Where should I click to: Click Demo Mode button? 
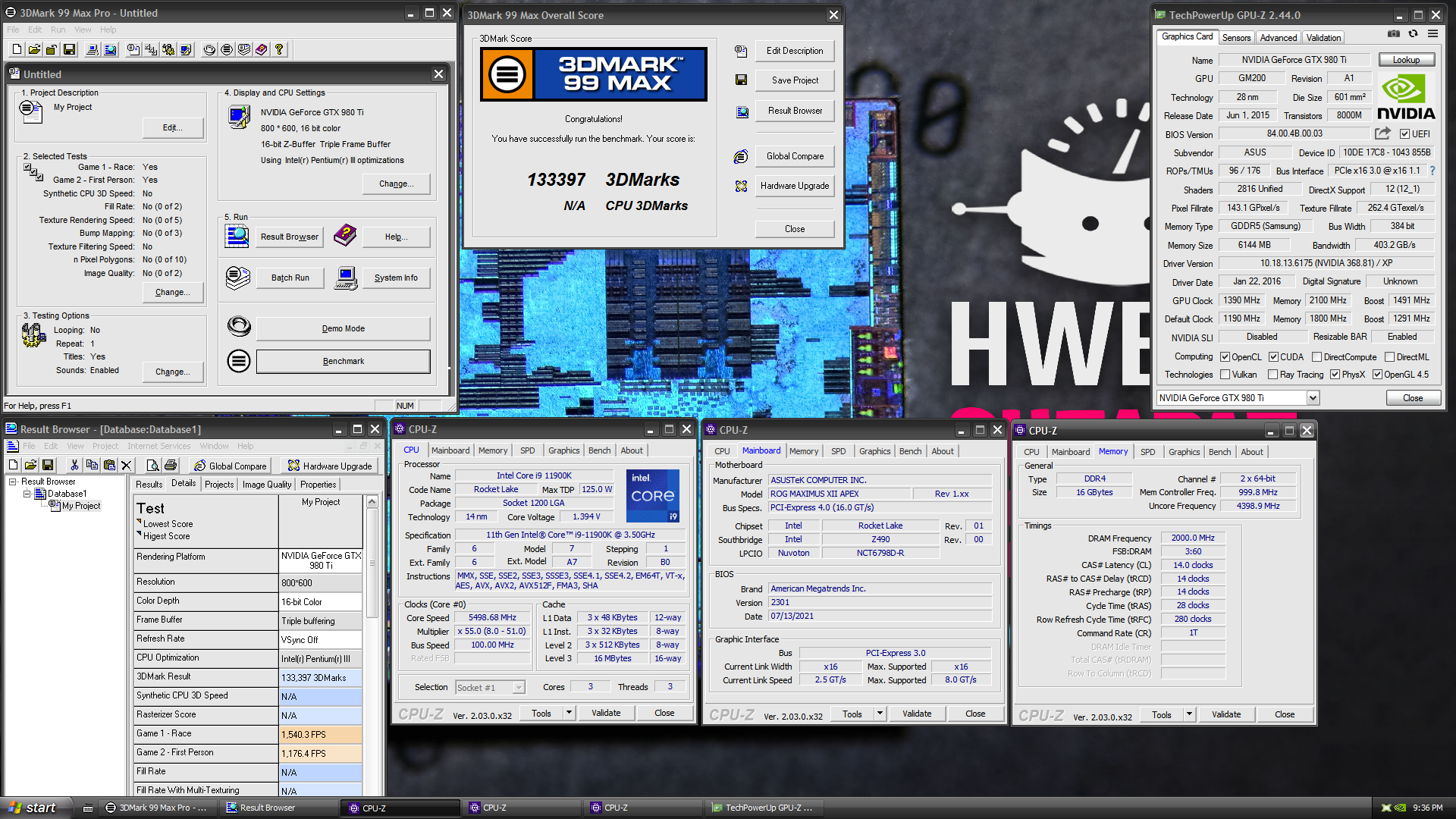tap(343, 328)
